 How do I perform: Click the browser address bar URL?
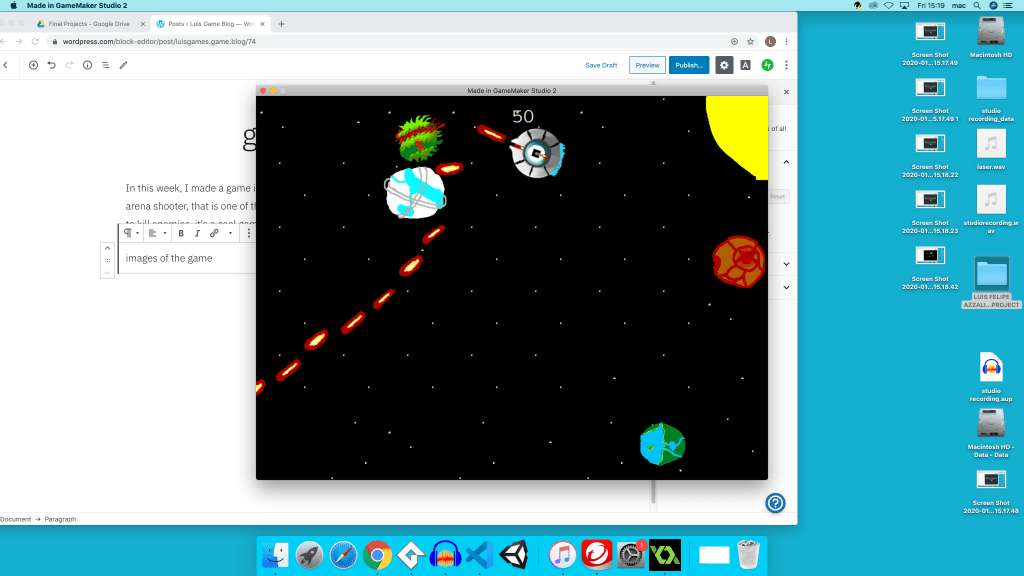click(160, 42)
